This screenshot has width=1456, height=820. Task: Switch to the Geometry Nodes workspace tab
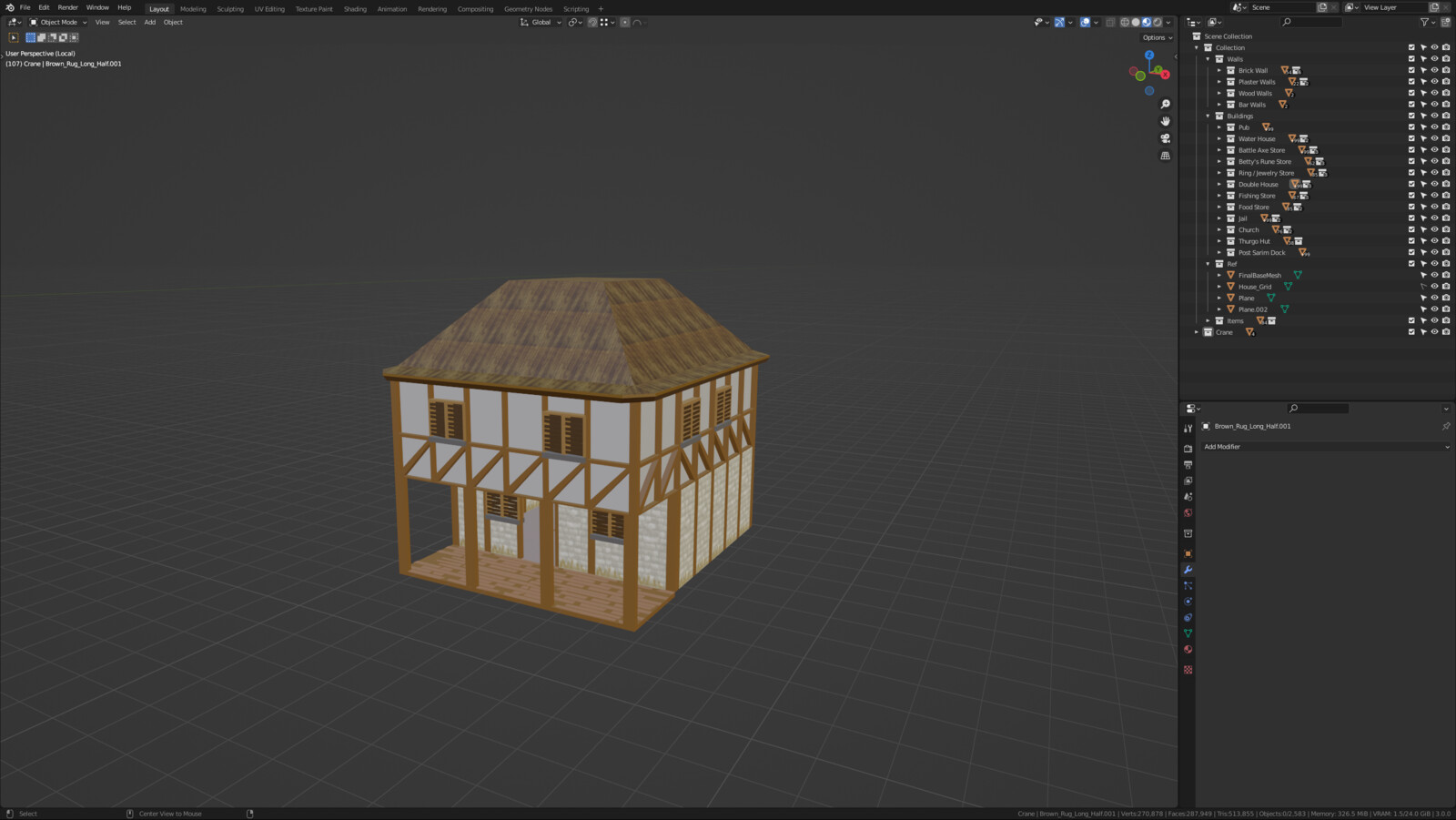(x=528, y=9)
